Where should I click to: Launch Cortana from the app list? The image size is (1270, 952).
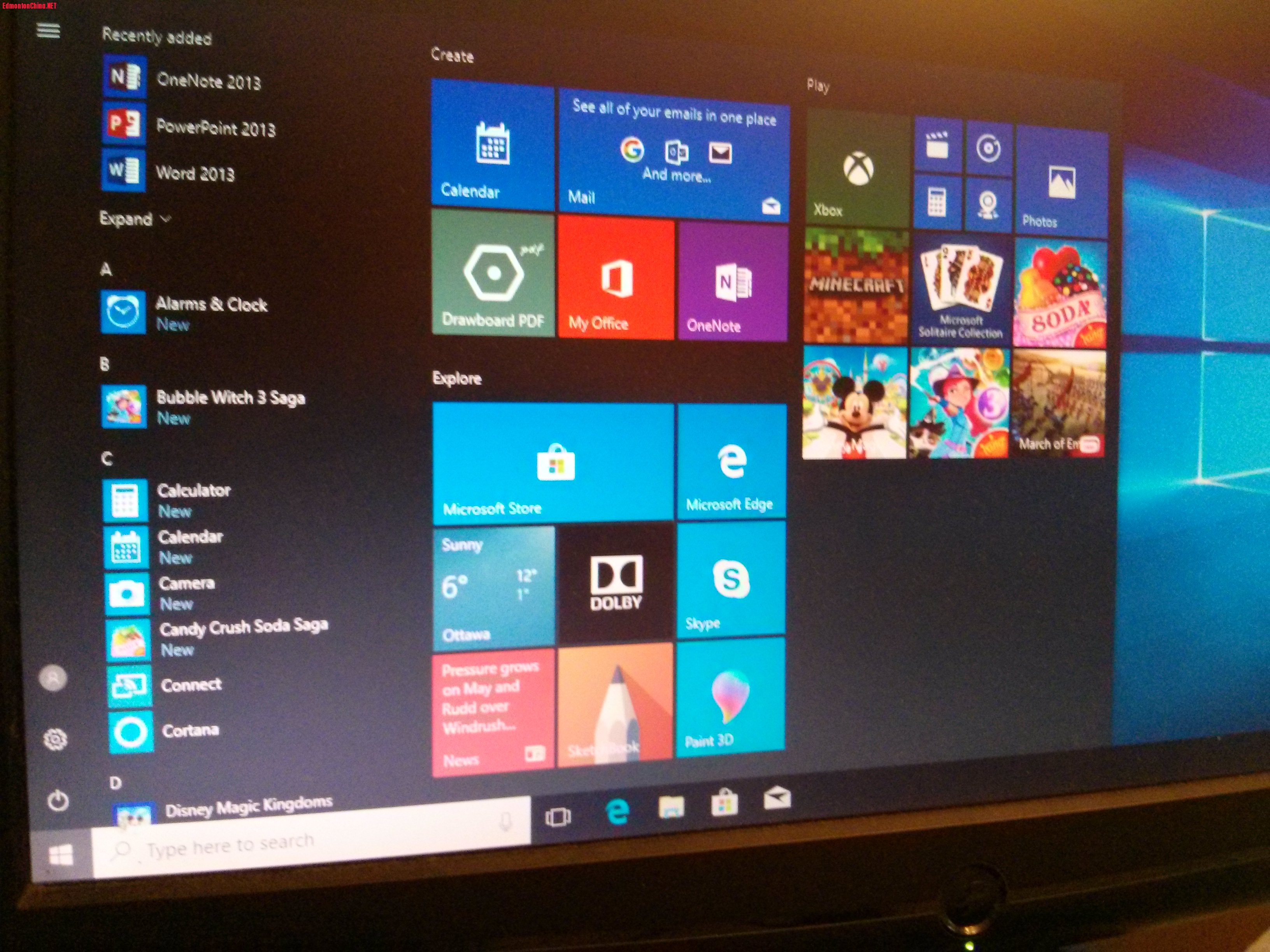click(x=164, y=731)
